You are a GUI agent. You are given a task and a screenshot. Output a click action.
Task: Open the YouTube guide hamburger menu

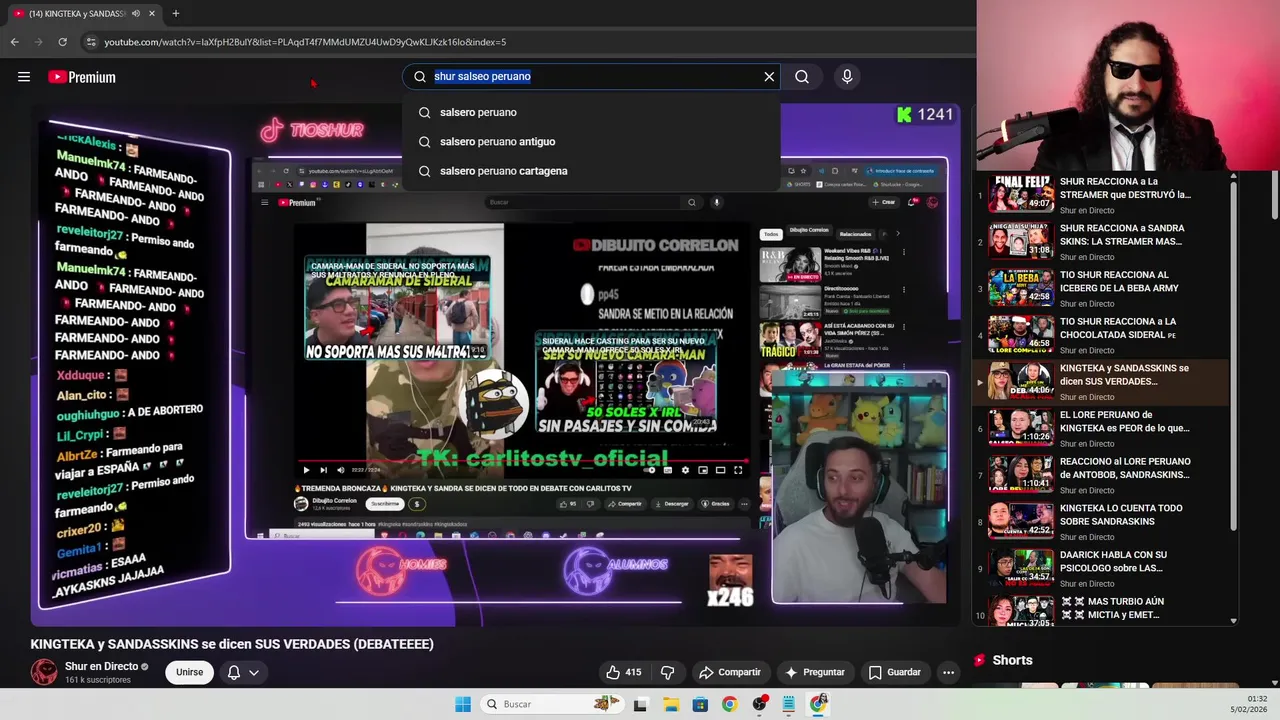[x=24, y=77]
